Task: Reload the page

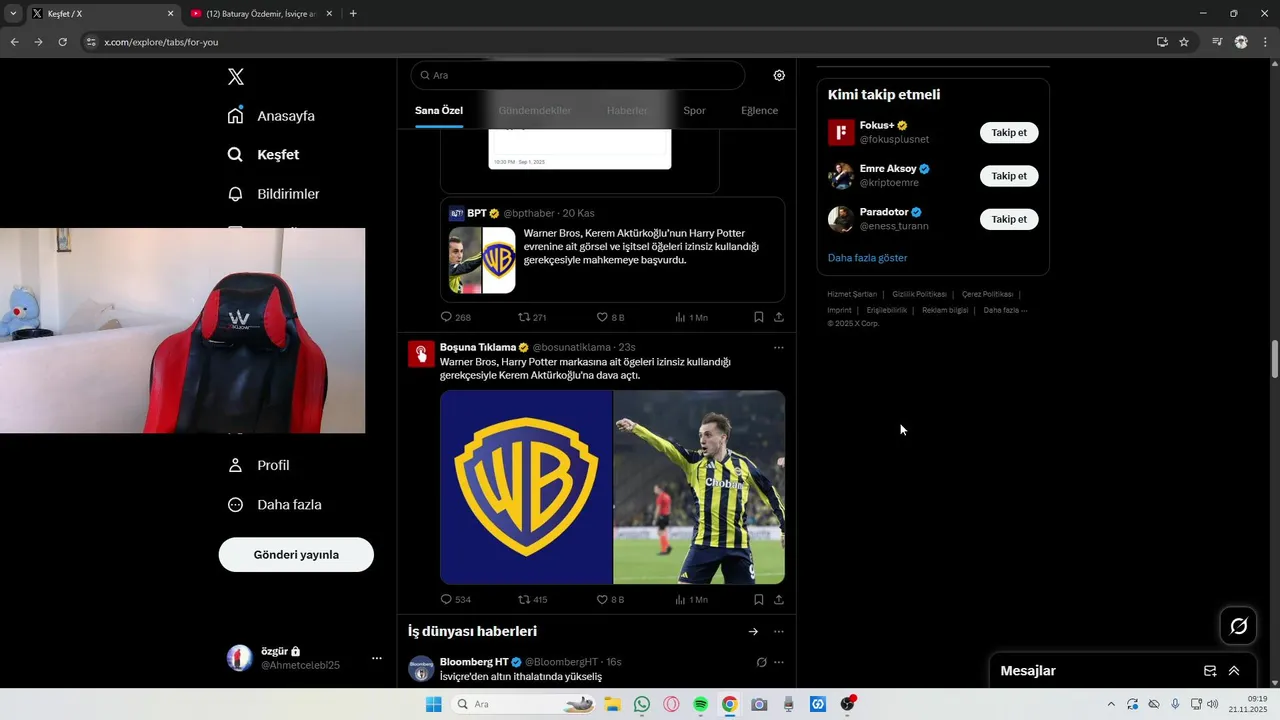Action: pos(62,42)
